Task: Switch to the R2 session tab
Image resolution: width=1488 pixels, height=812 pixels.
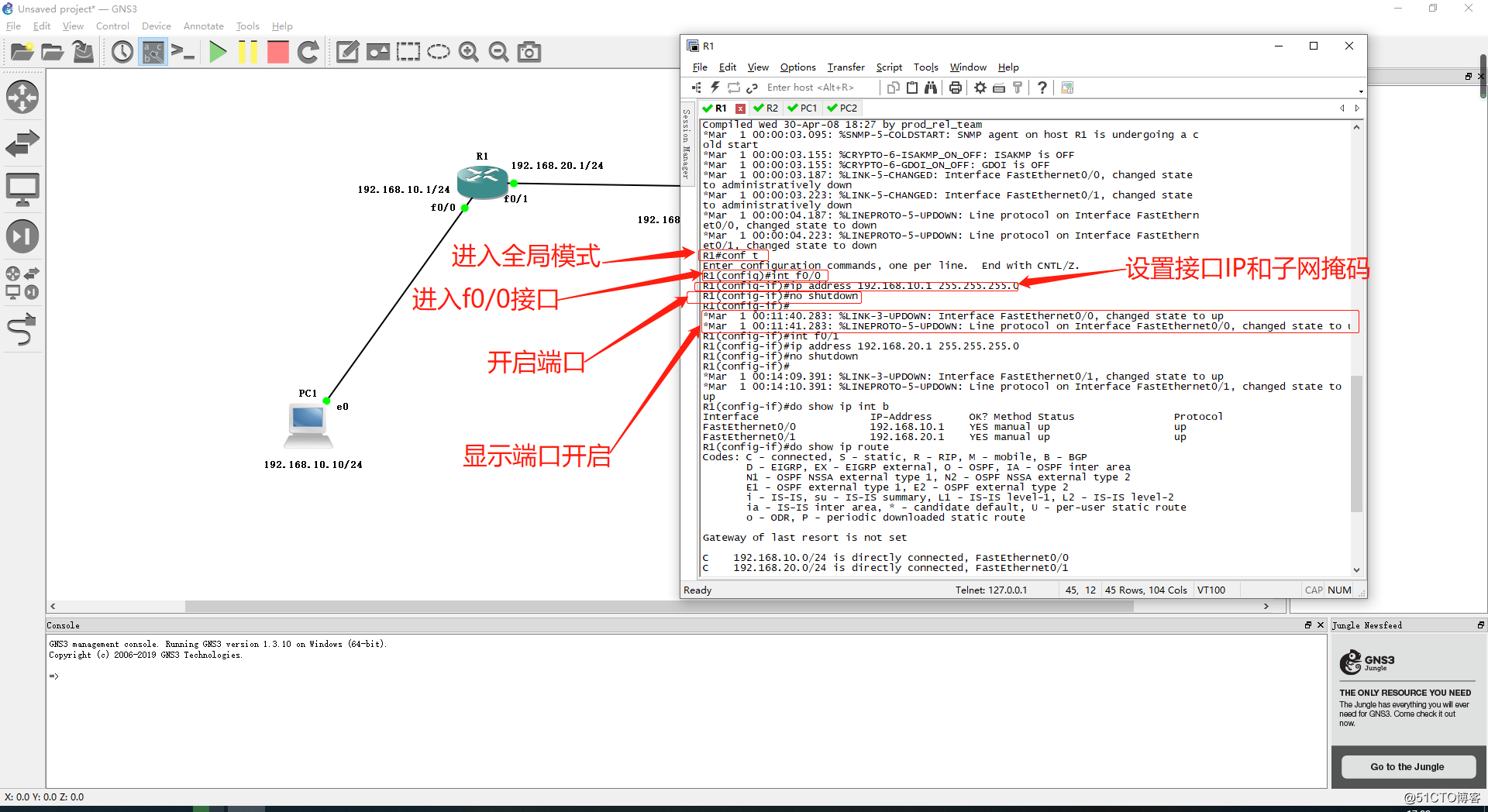Action: click(766, 108)
